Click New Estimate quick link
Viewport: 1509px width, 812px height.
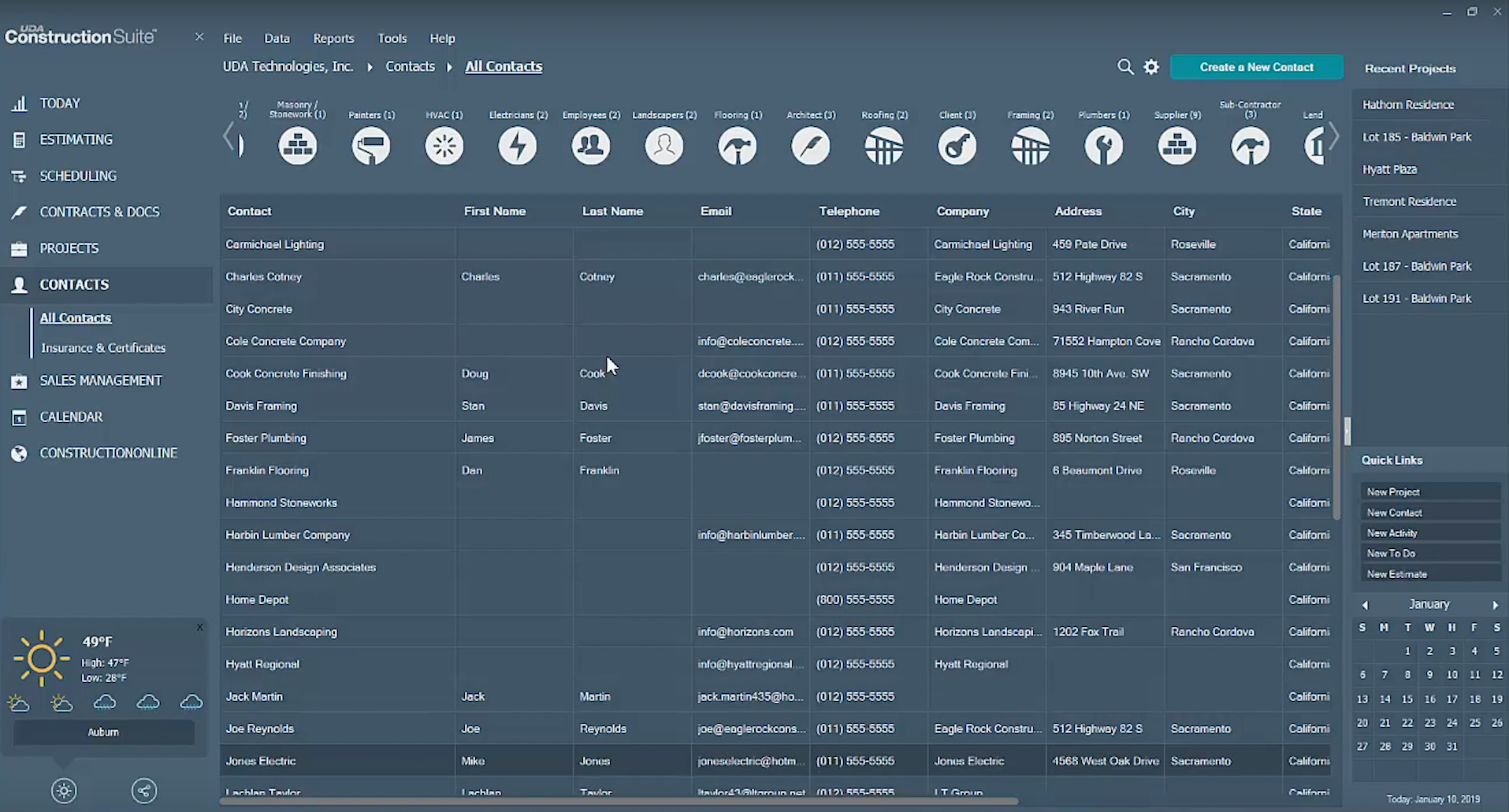(1429, 573)
